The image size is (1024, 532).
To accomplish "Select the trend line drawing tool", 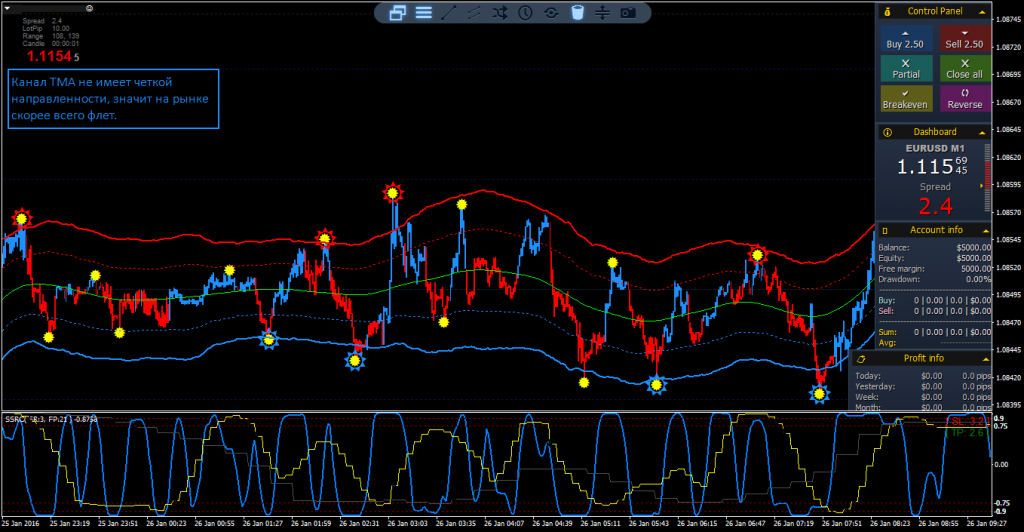I will click(x=449, y=13).
